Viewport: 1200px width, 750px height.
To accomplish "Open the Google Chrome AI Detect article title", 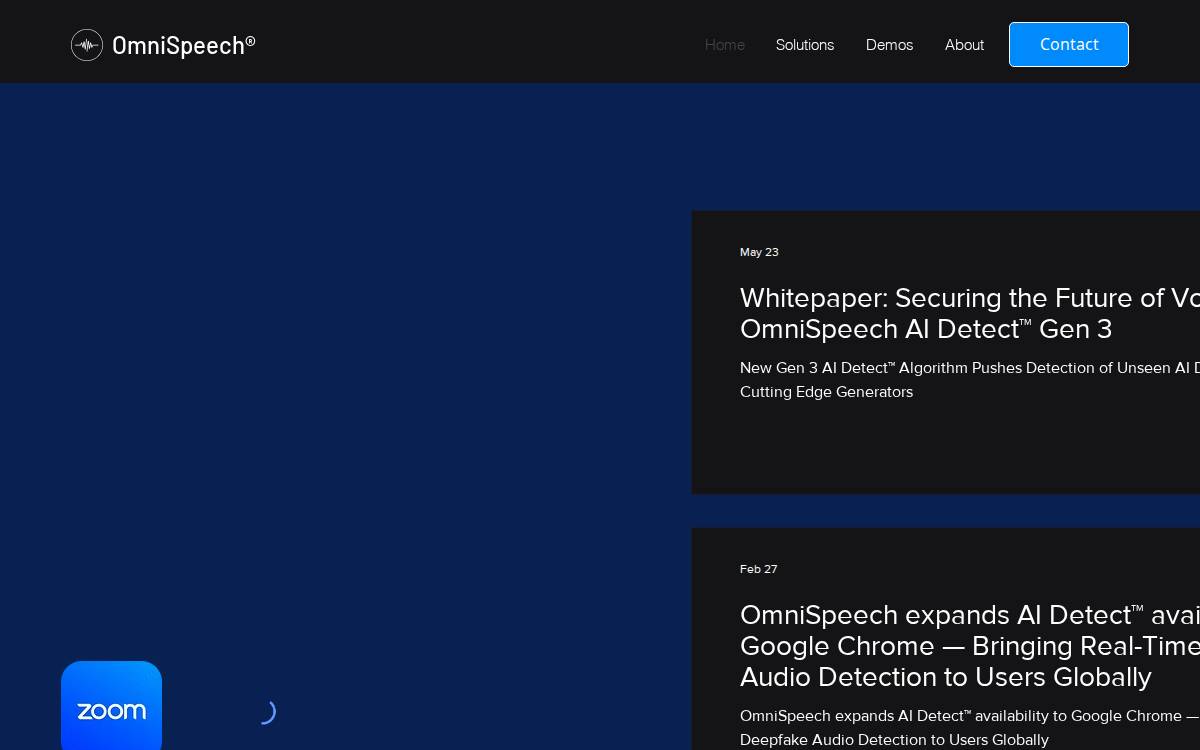I will point(970,645).
